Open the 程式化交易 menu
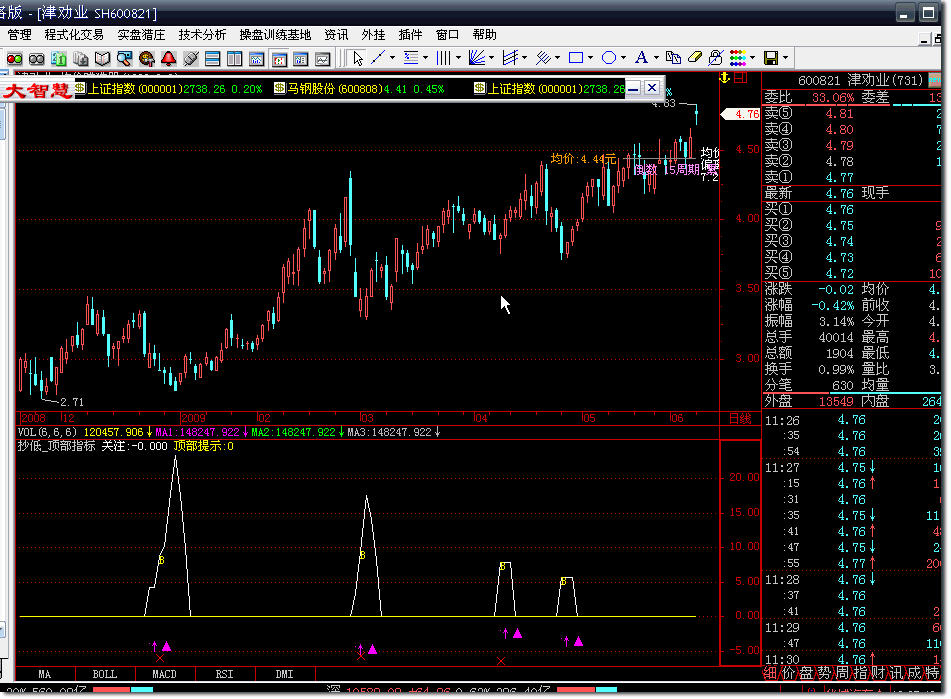Image resolution: width=951 pixels, height=699 pixels. [x=74, y=35]
